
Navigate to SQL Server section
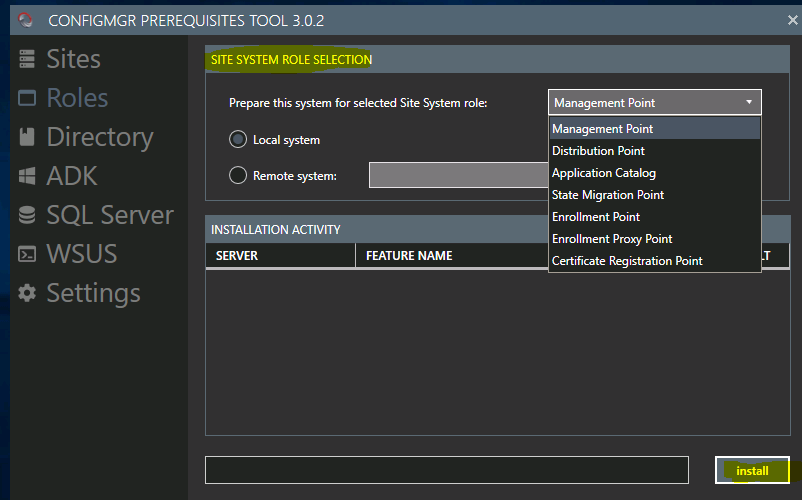[x=110, y=215]
